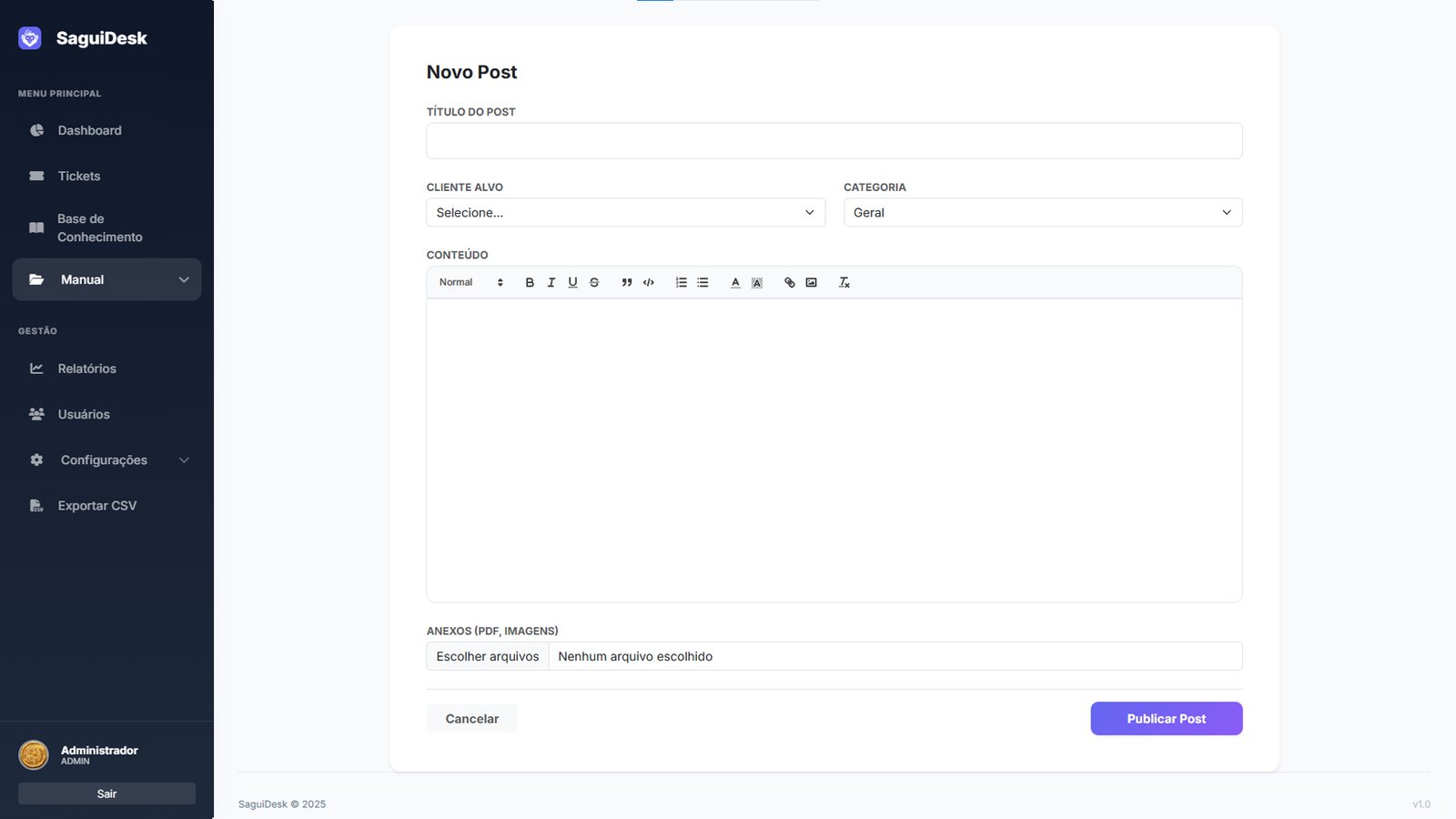Start an ordered numbered list

point(681,283)
